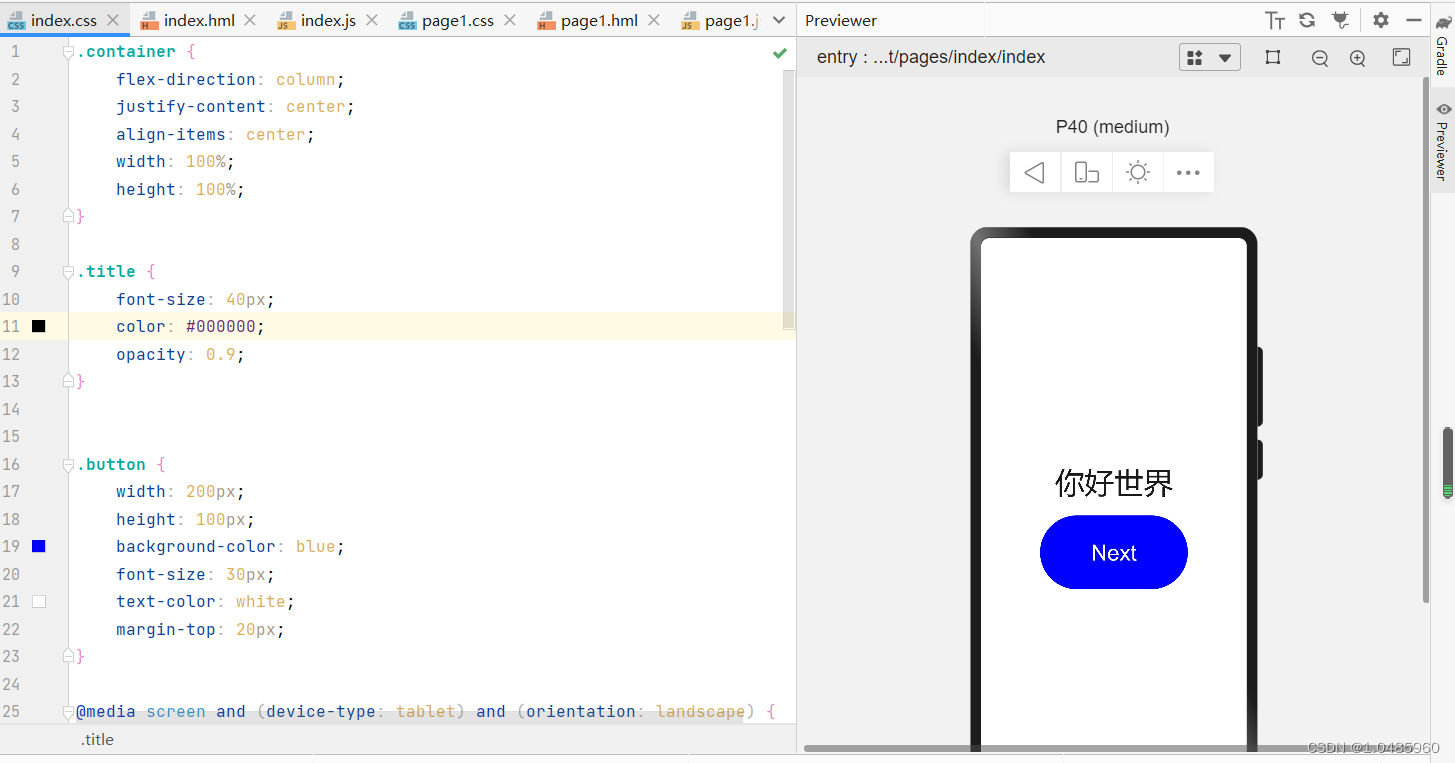Collapse the .button rule block
The image size is (1455, 763).
pyautogui.click(x=68, y=465)
